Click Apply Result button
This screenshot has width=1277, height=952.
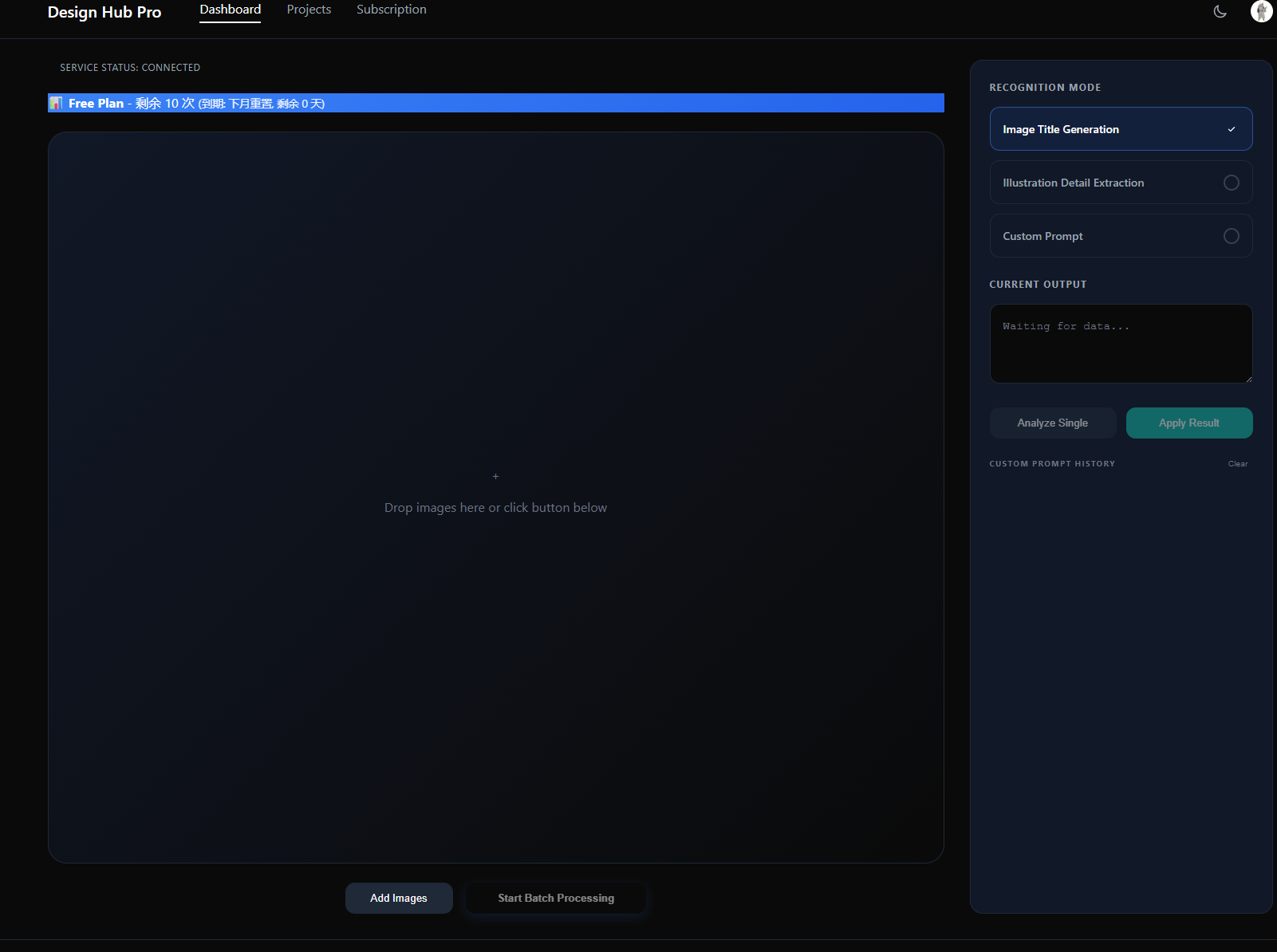pyautogui.click(x=1188, y=423)
